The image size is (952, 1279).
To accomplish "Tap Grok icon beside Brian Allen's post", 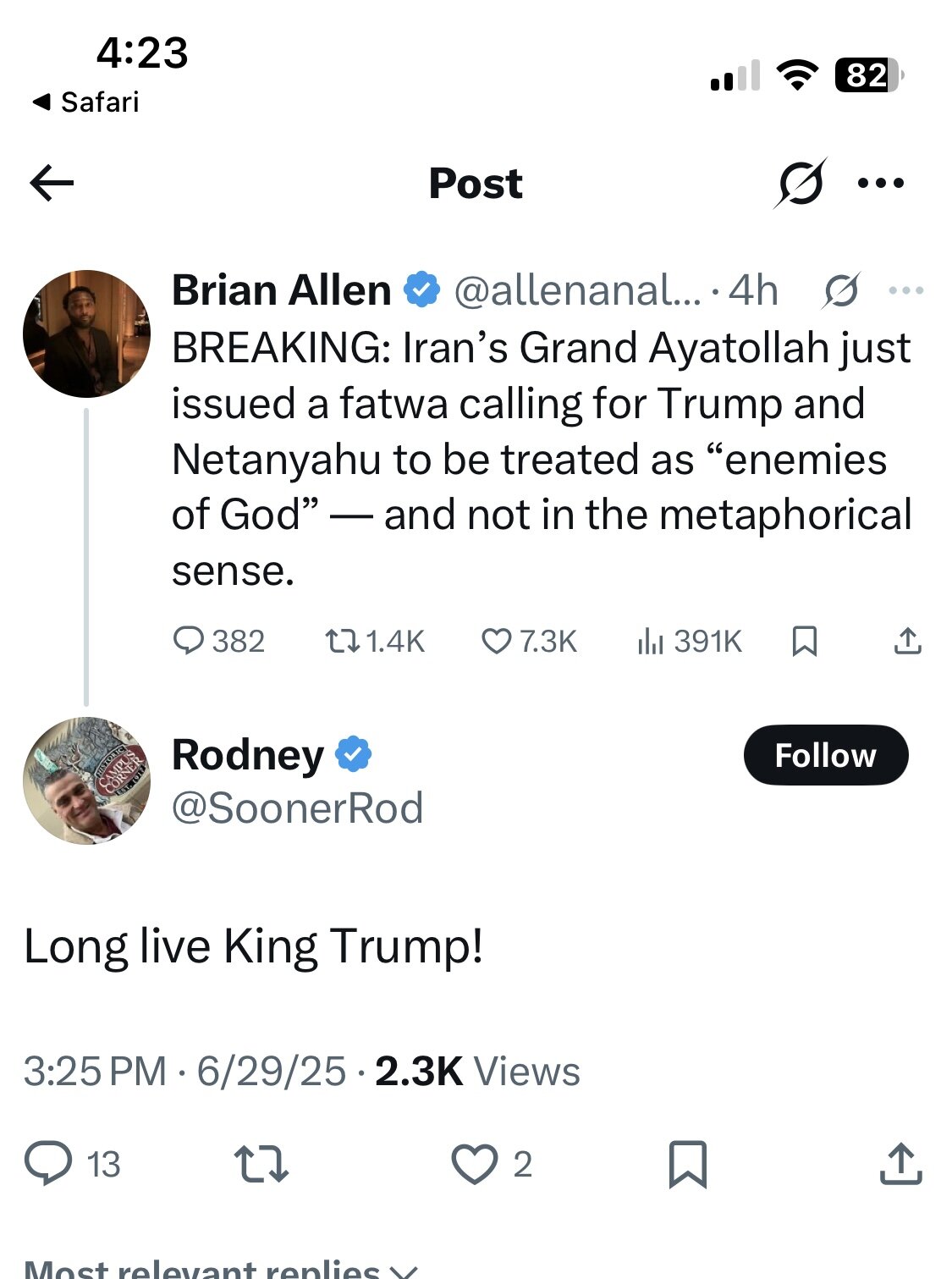I will click(842, 291).
